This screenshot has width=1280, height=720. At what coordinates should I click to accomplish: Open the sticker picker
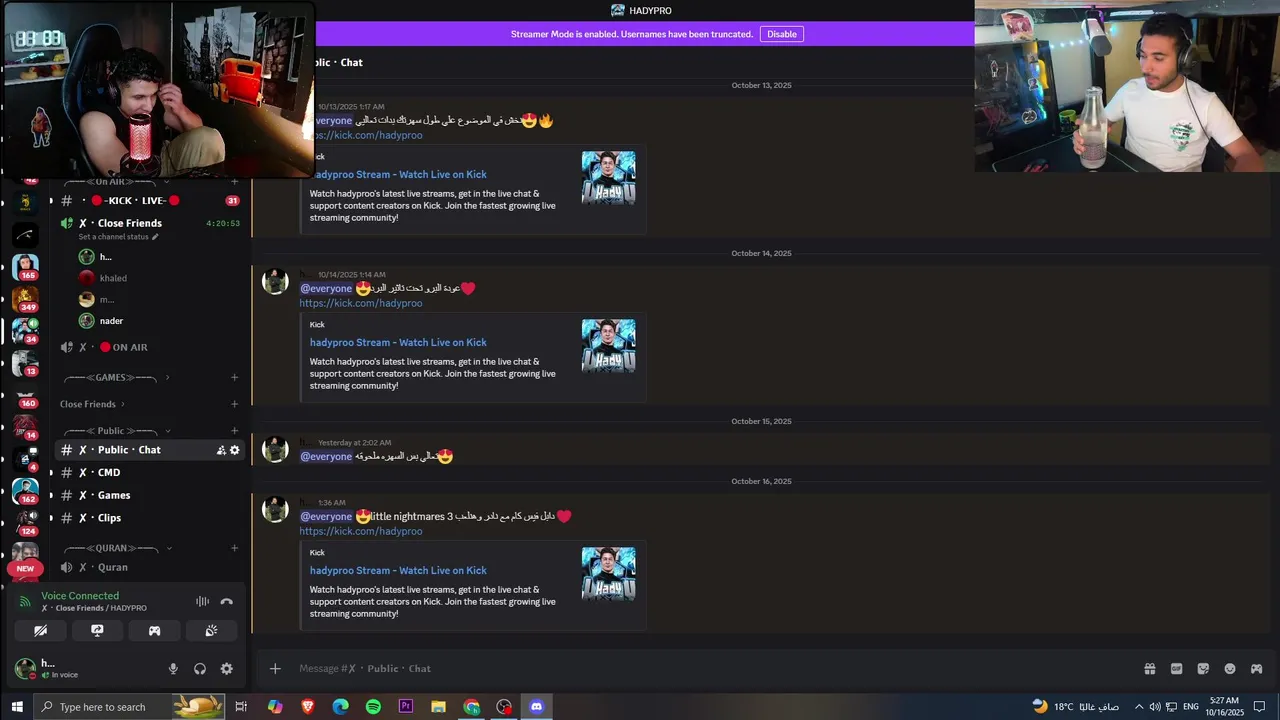tap(1203, 669)
